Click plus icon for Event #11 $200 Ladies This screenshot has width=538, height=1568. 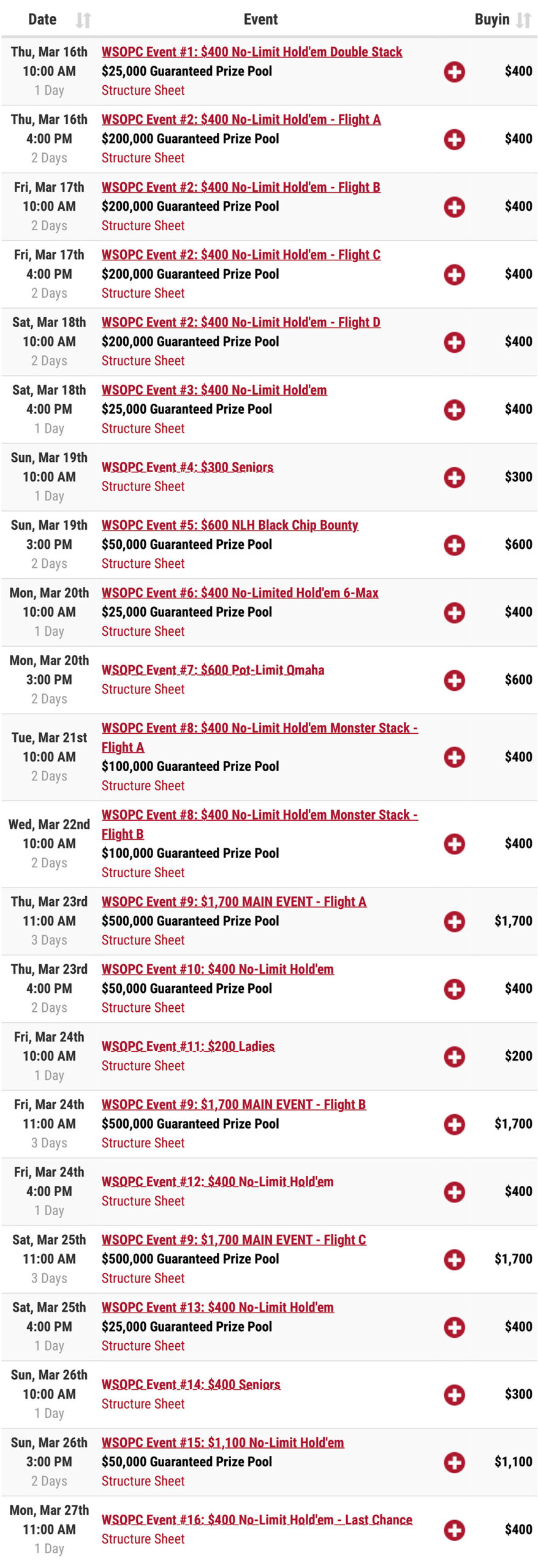click(454, 1056)
